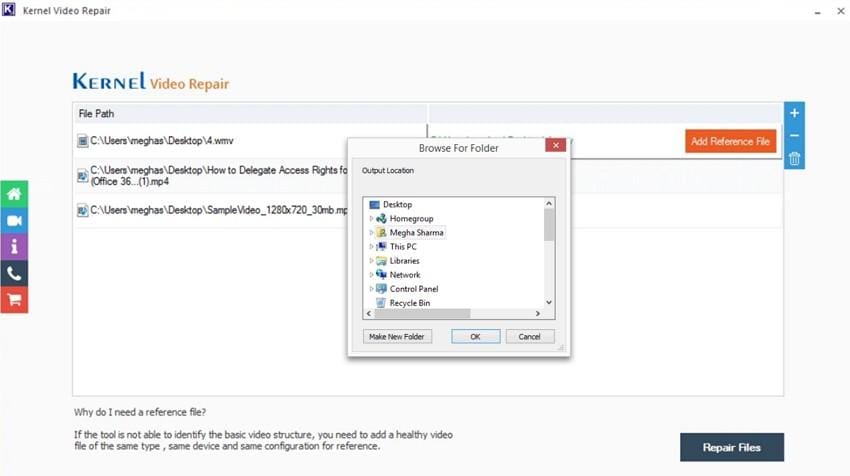Expand the Control Panel node arrow
Image resolution: width=850 pixels, height=476 pixels.
371,289
